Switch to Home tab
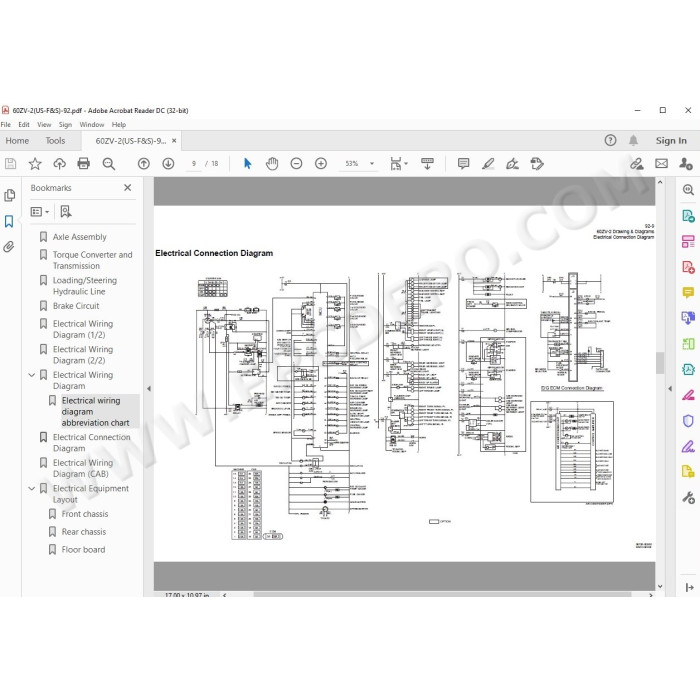 (17, 141)
